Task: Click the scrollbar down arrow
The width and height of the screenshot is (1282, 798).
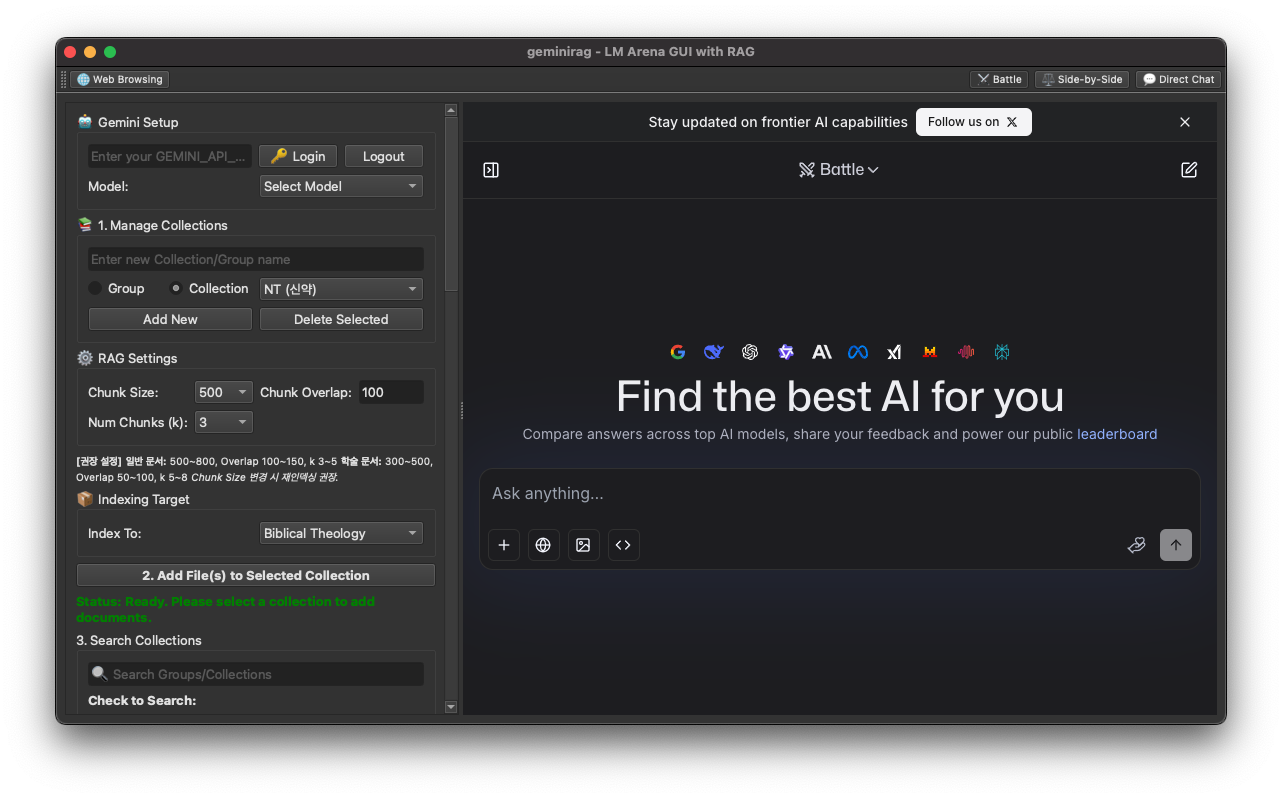Action: (x=451, y=707)
